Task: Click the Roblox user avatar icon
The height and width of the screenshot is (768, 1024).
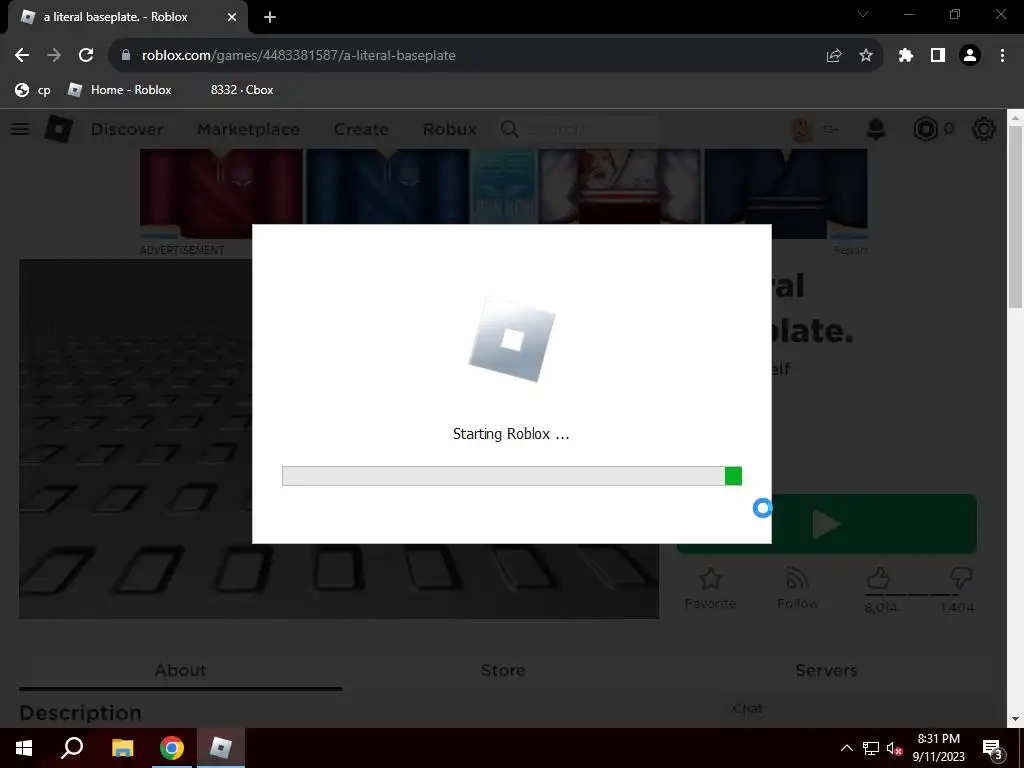Action: click(802, 129)
